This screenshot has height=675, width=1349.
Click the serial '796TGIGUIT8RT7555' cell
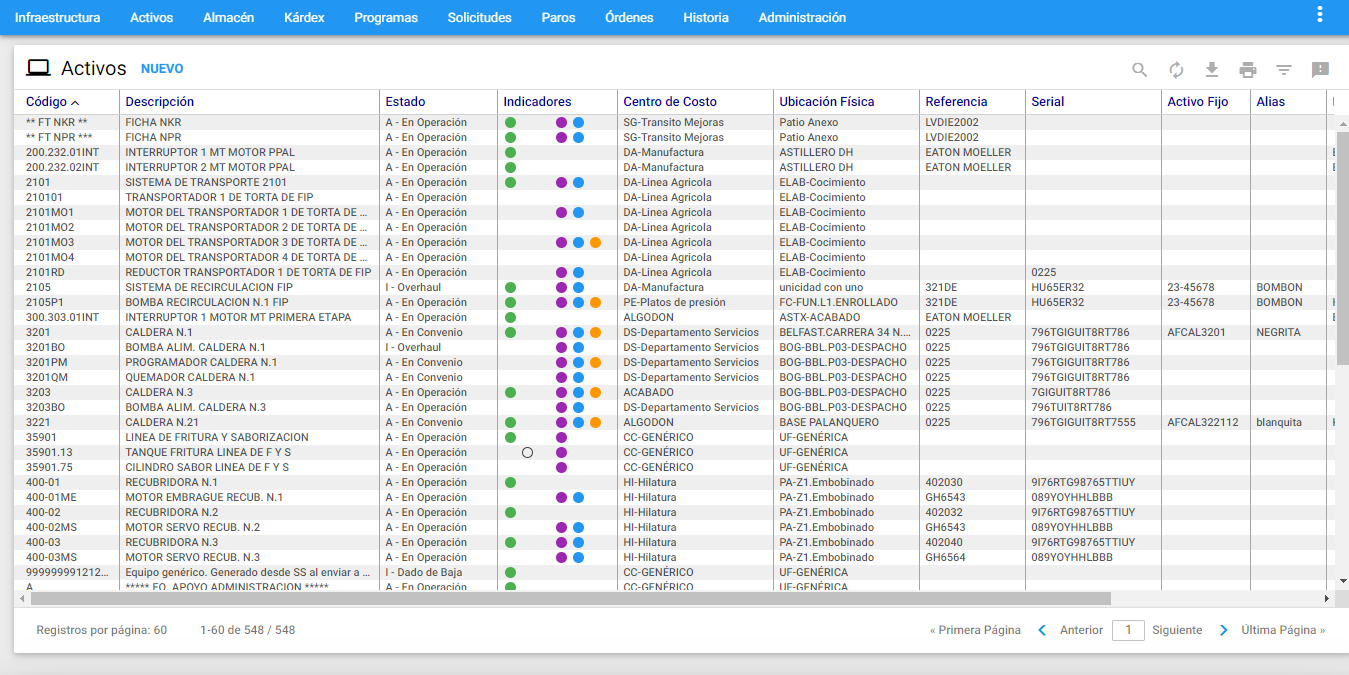[x=1083, y=422]
